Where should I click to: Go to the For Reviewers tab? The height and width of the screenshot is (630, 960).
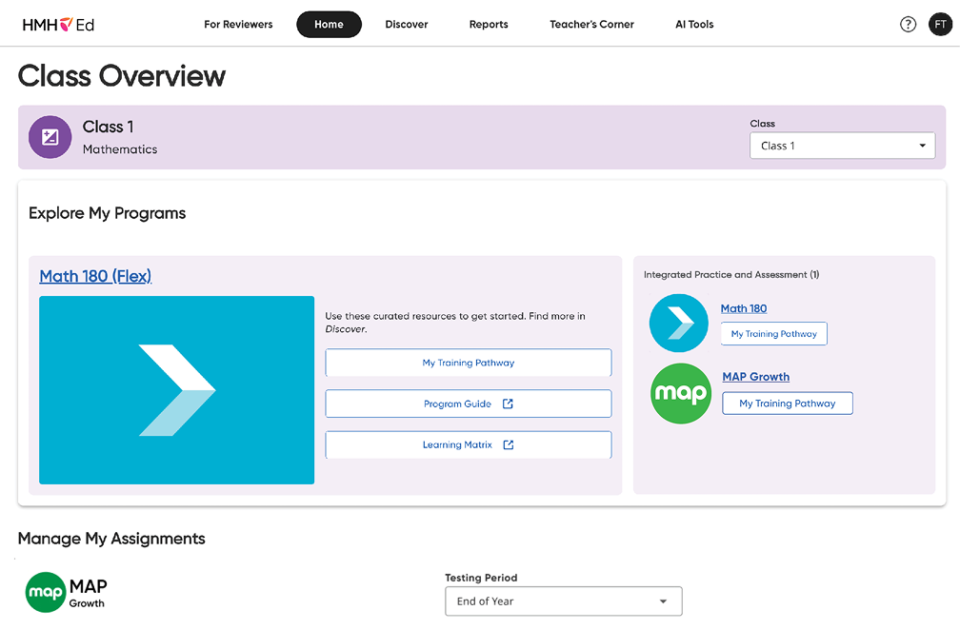[238, 24]
